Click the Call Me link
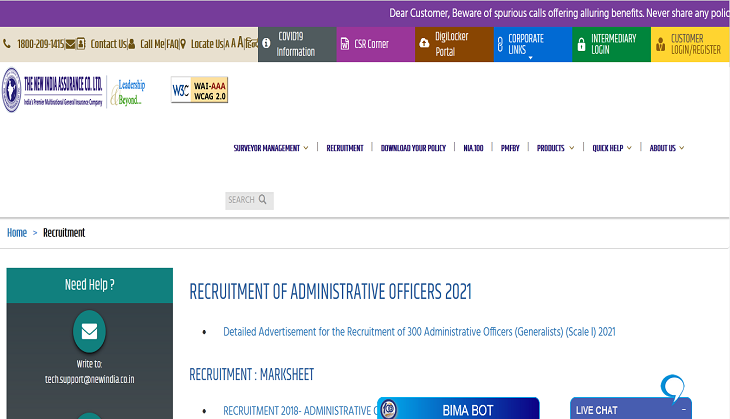 click(x=152, y=44)
